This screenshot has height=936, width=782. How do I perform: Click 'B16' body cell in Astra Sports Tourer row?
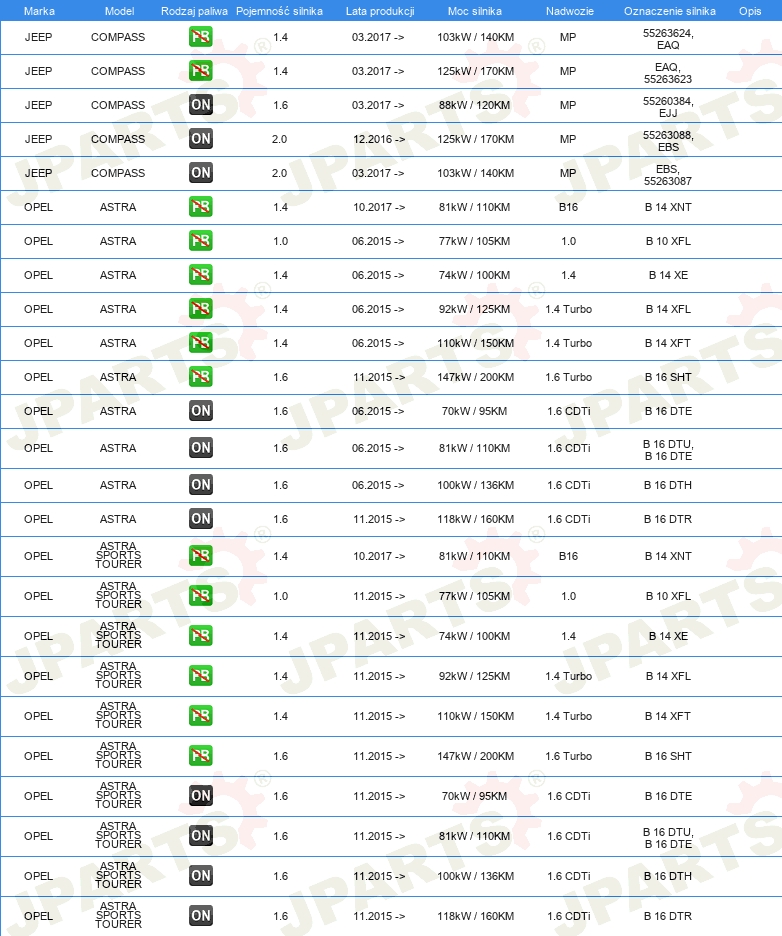click(568, 556)
